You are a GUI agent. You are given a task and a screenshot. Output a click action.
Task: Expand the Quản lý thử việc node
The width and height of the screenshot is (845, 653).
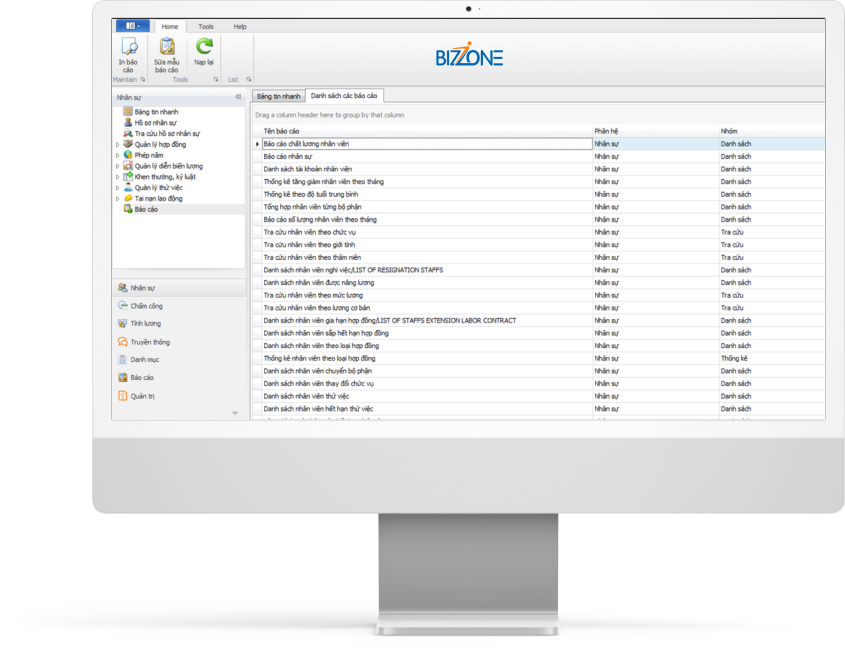pyautogui.click(x=117, y=187)
